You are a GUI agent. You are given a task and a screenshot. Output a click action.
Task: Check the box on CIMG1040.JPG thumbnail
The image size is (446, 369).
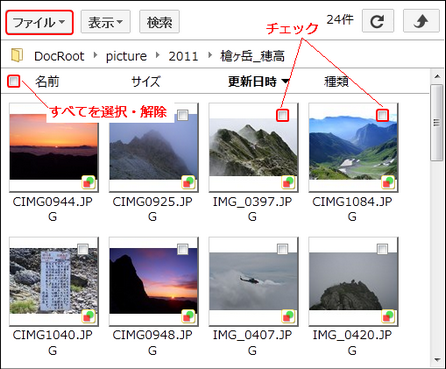click(83, 249)
